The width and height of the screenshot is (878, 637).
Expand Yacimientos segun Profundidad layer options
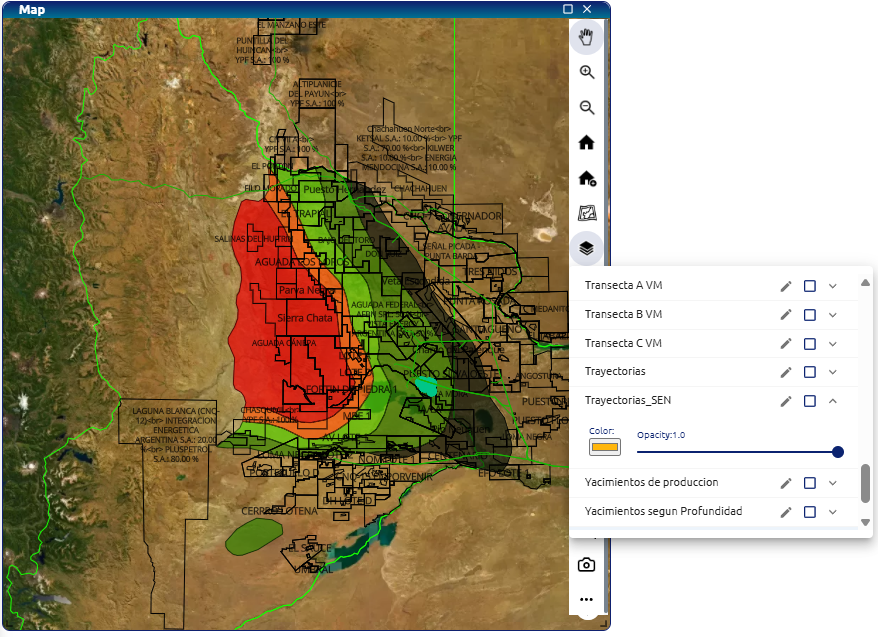[x=832, y=512]
